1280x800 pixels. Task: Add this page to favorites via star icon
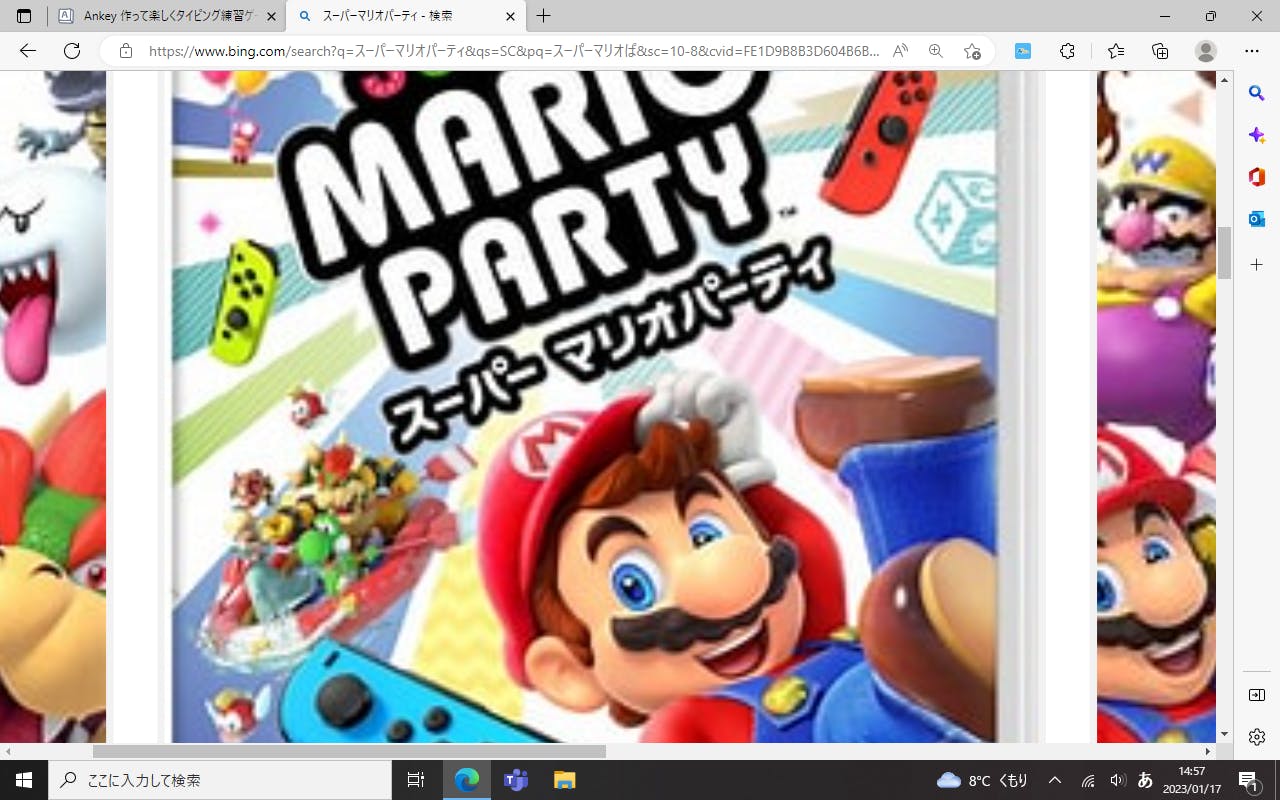click(x=972, y=51)
